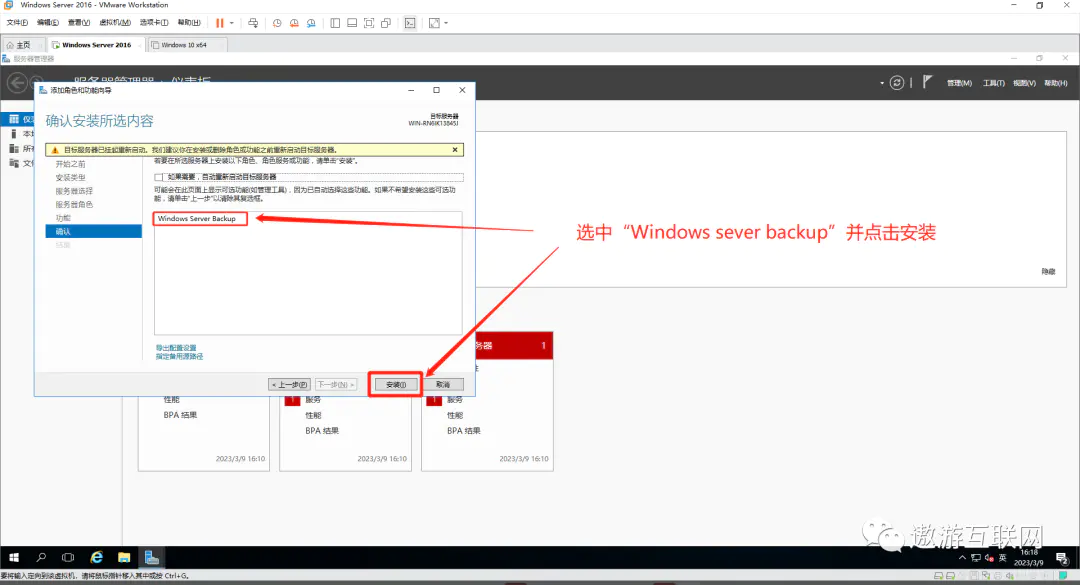Click the 取消 (Cancel) button in wizard

coord(443,384)
